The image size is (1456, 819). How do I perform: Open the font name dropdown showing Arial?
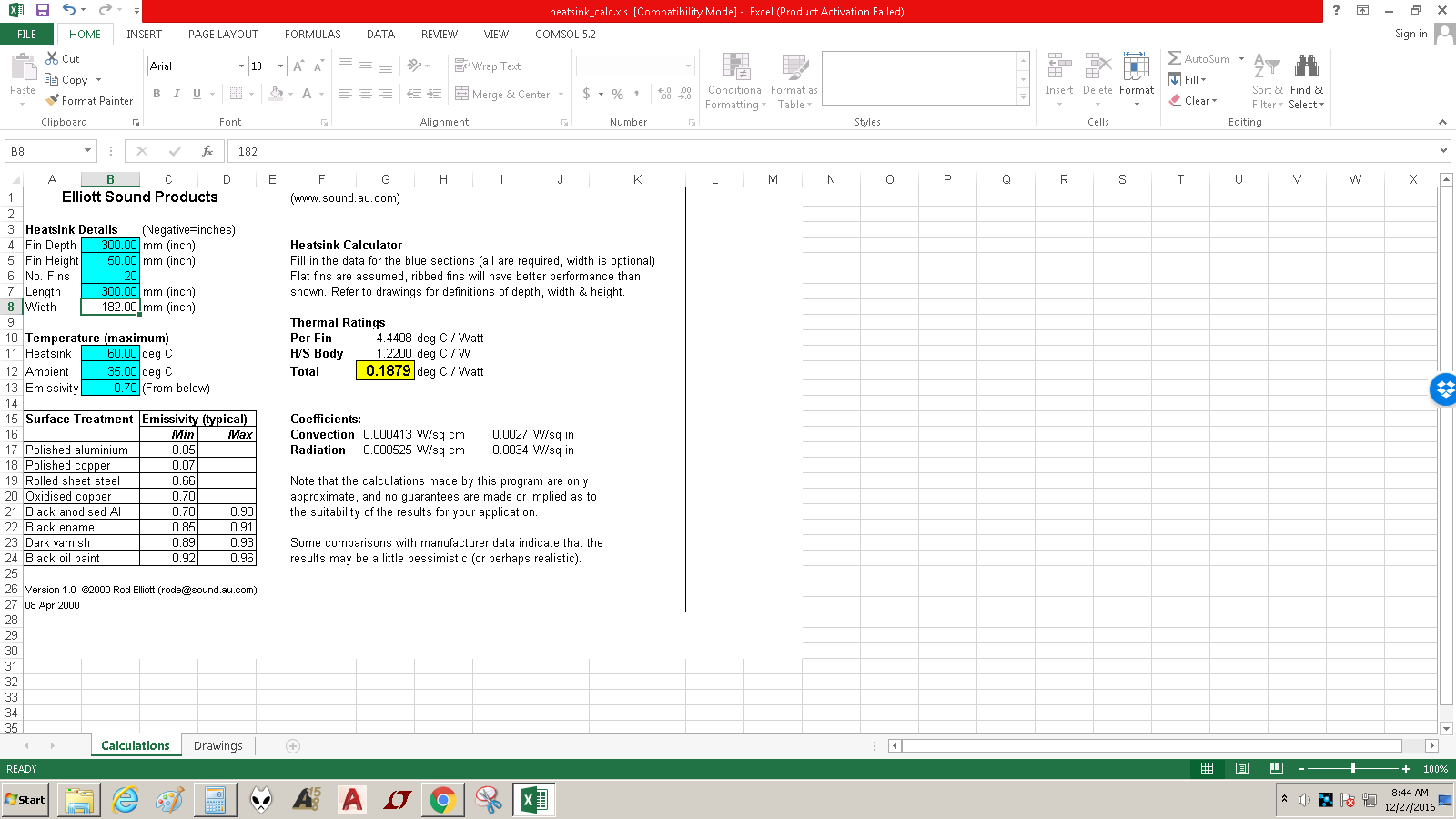pyautogui.click(x=241, y=66)
